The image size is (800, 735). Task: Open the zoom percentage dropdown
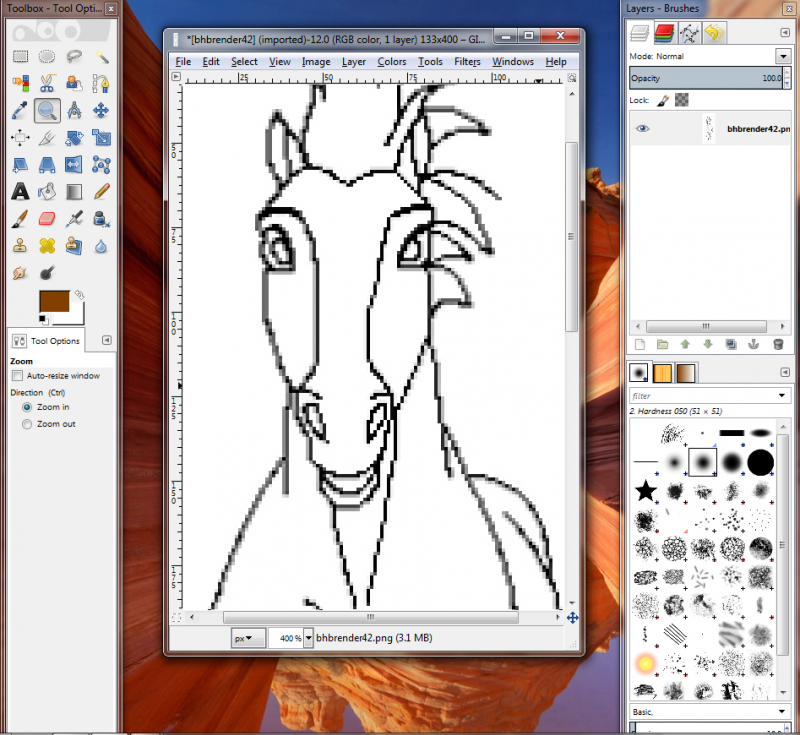pos(308,638)
